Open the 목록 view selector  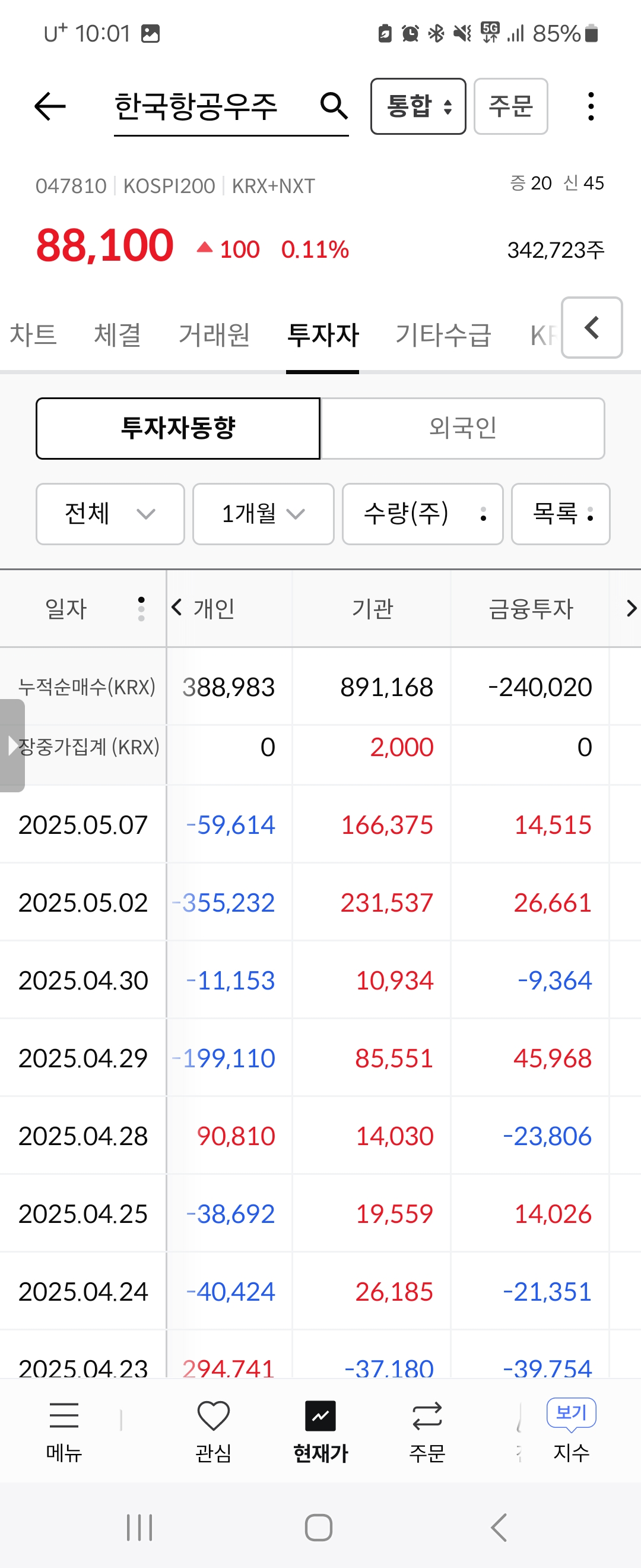pyautogui.click(x=561, y=514)
